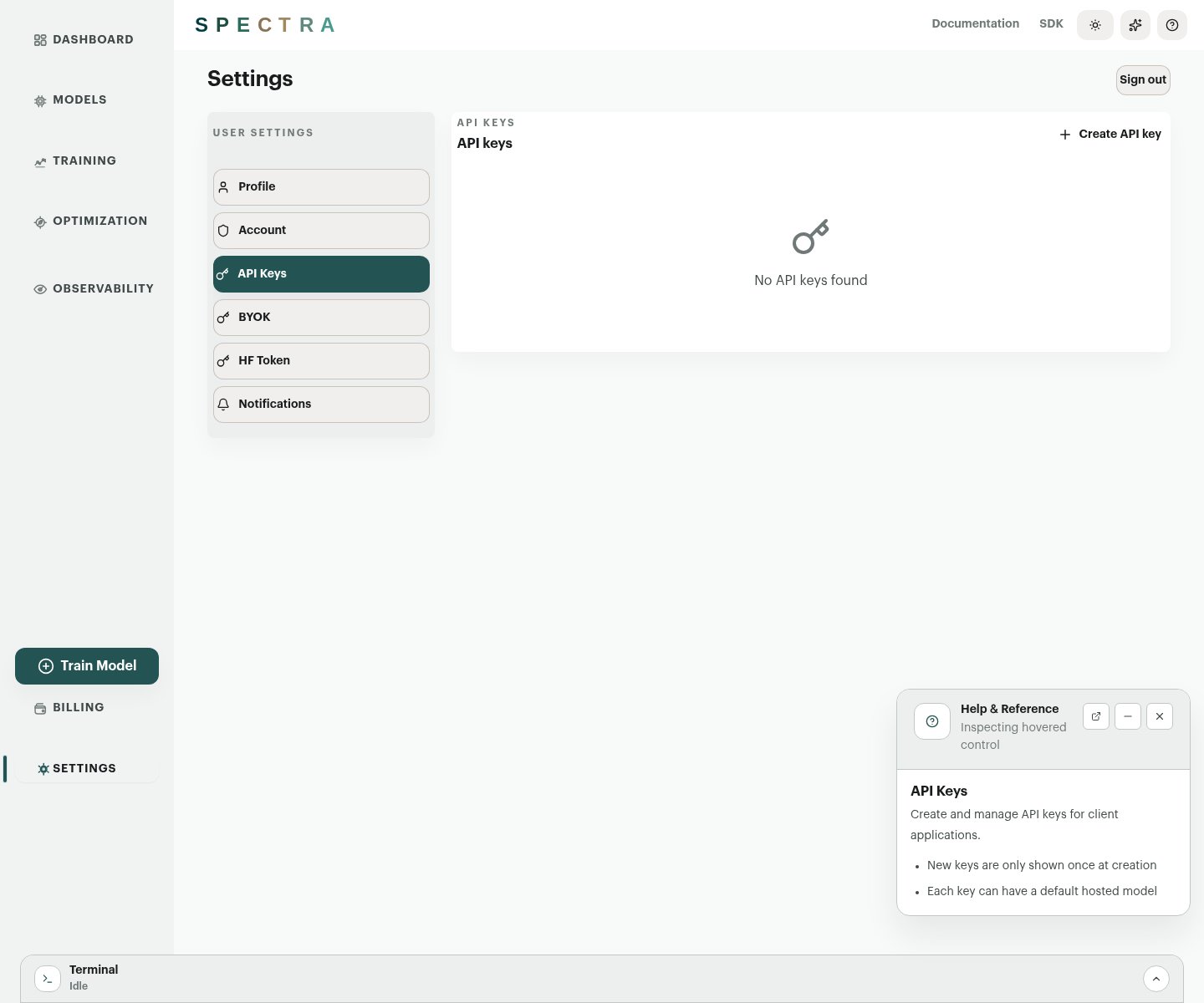Screen dimensions: 1204x1003
Task: Open the BYOK tab
Action: [x=321, y=318]
